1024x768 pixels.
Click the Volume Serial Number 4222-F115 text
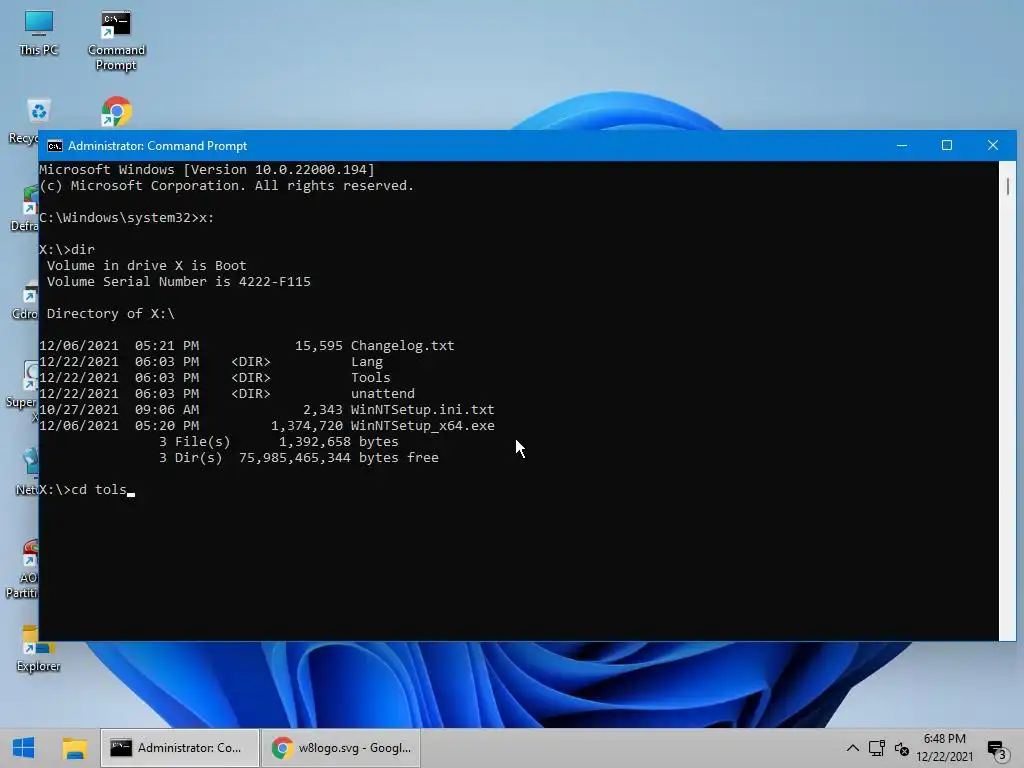click(178, 281)
